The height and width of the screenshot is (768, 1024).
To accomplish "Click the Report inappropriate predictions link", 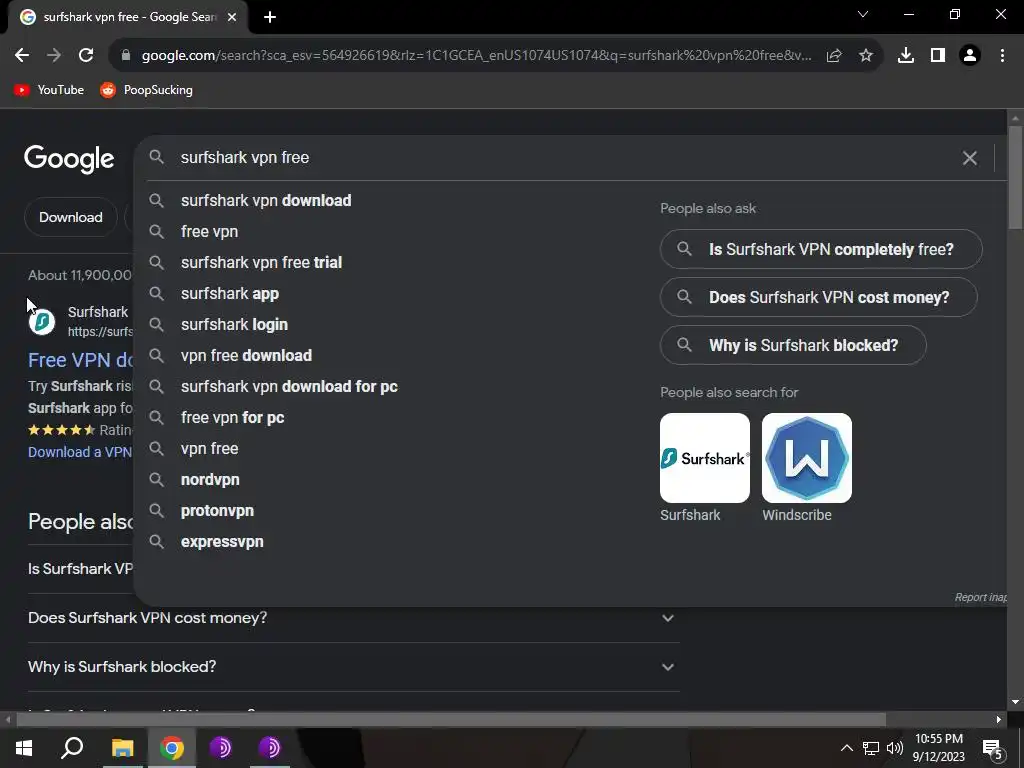I will (980, 598).
